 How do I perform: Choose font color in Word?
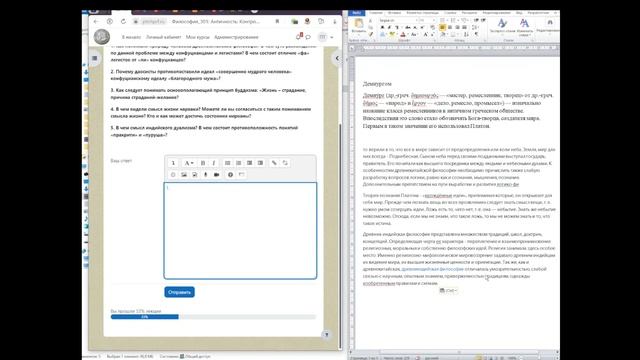tap(403, 34)
